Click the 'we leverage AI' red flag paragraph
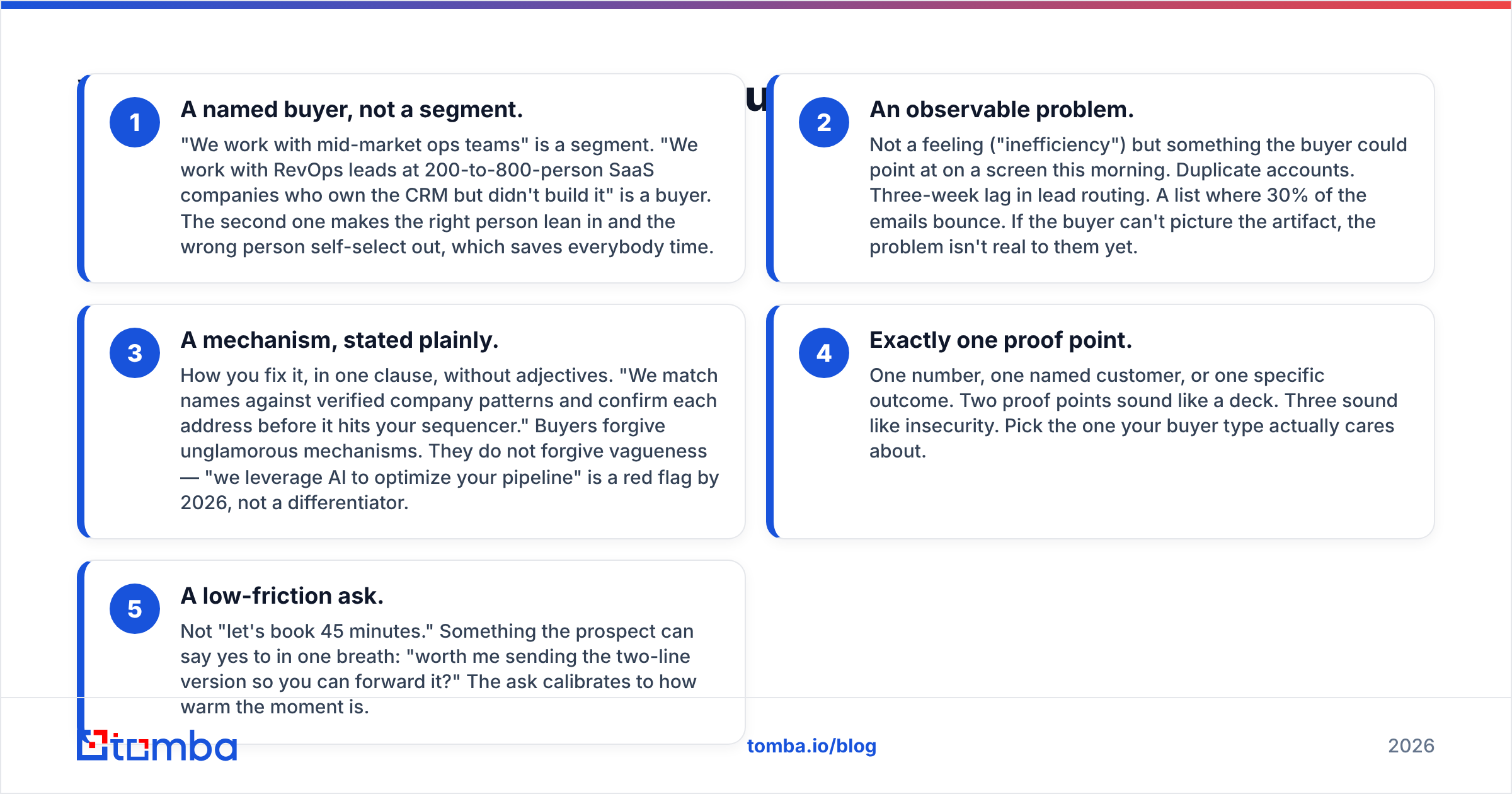Screen dimensions: 1512x794 [450, 439]
